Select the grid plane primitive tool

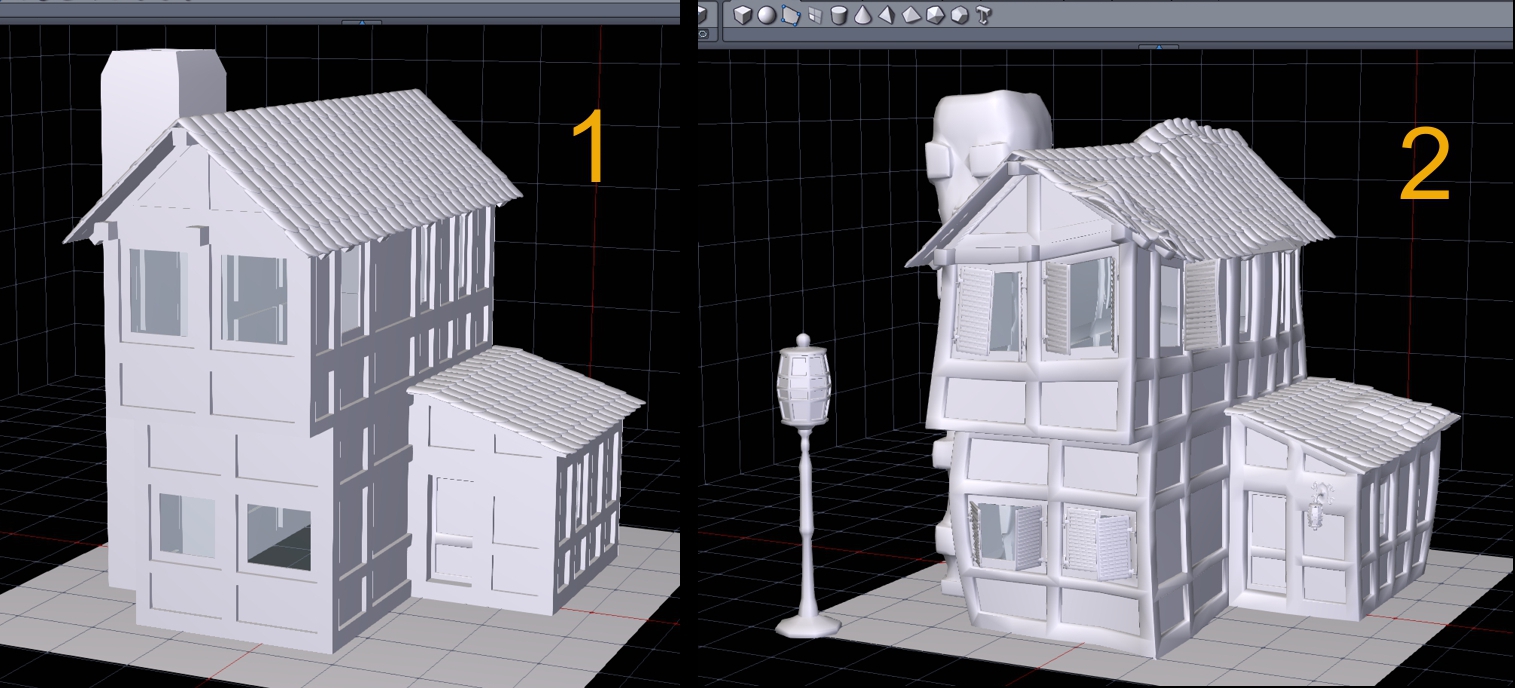[815, 15]
